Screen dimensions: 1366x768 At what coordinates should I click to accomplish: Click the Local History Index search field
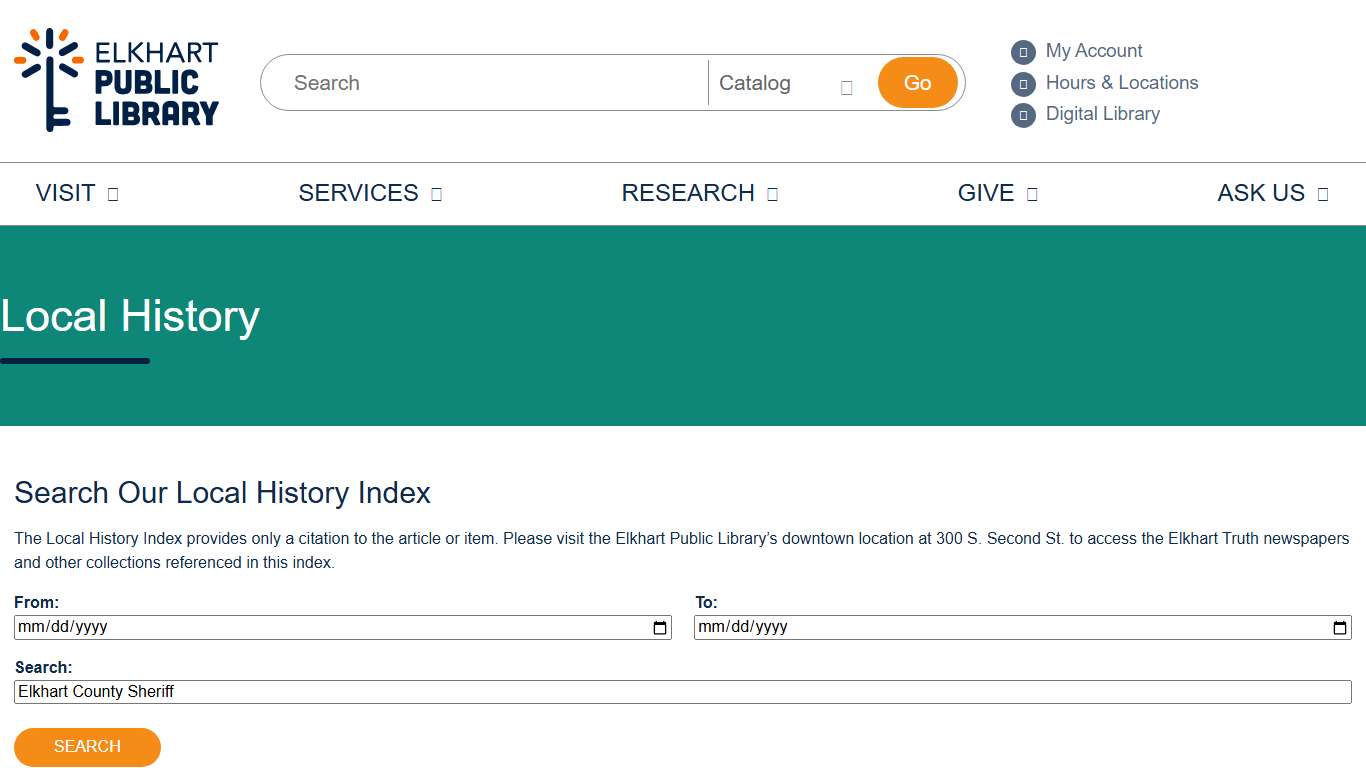pyautogui.click(x=682, y=692)
